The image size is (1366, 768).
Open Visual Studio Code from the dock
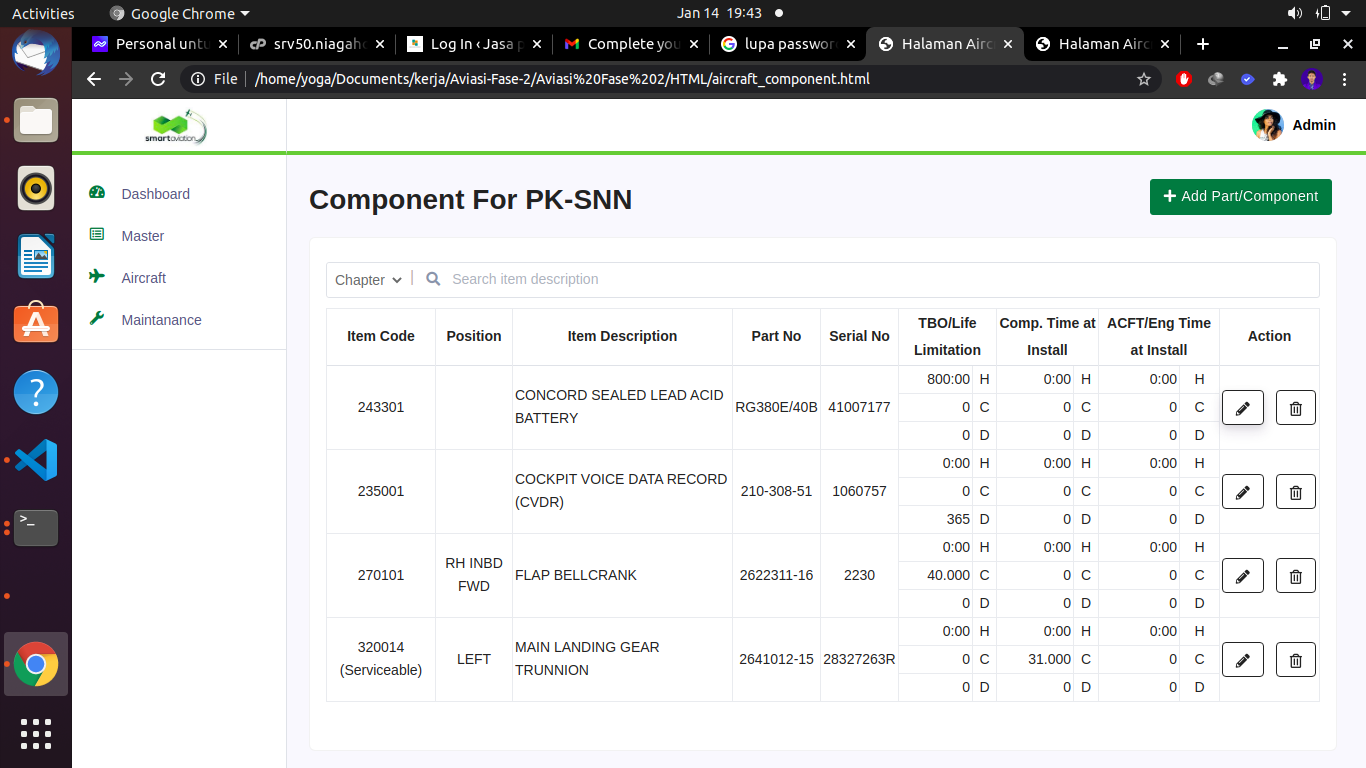[36, 460]
